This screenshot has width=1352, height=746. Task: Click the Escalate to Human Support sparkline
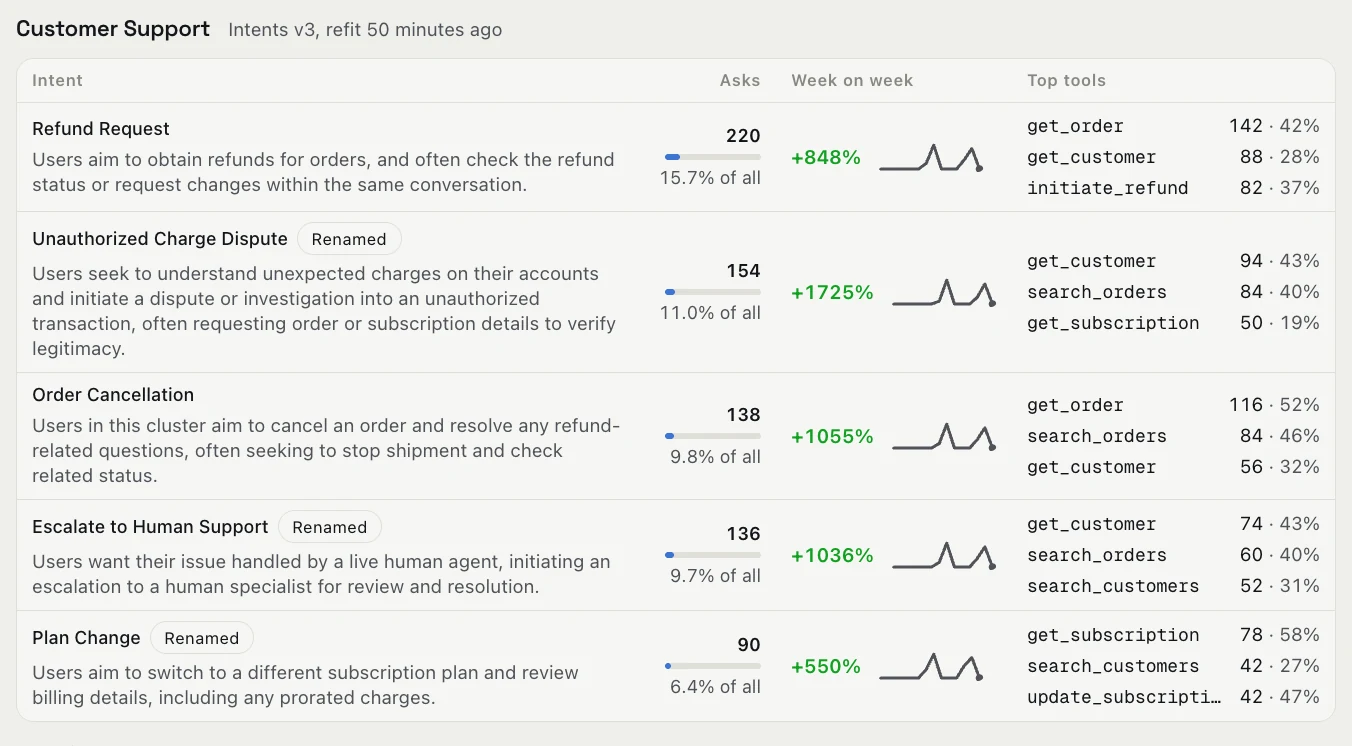pyautogui.click(x=944, y=555)
